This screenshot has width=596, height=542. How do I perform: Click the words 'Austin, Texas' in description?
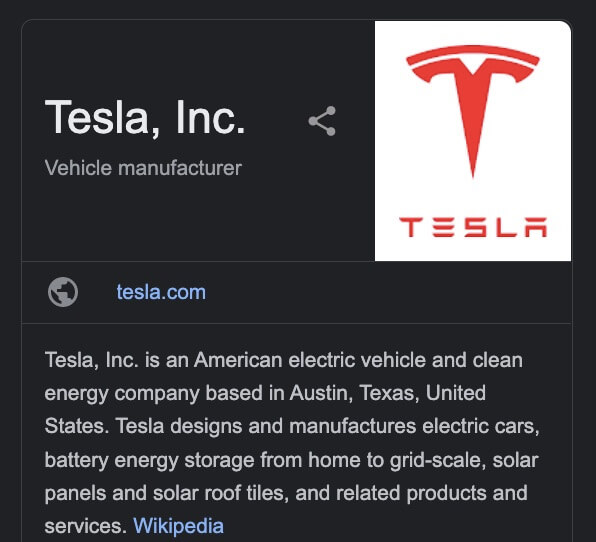[354, 393]
